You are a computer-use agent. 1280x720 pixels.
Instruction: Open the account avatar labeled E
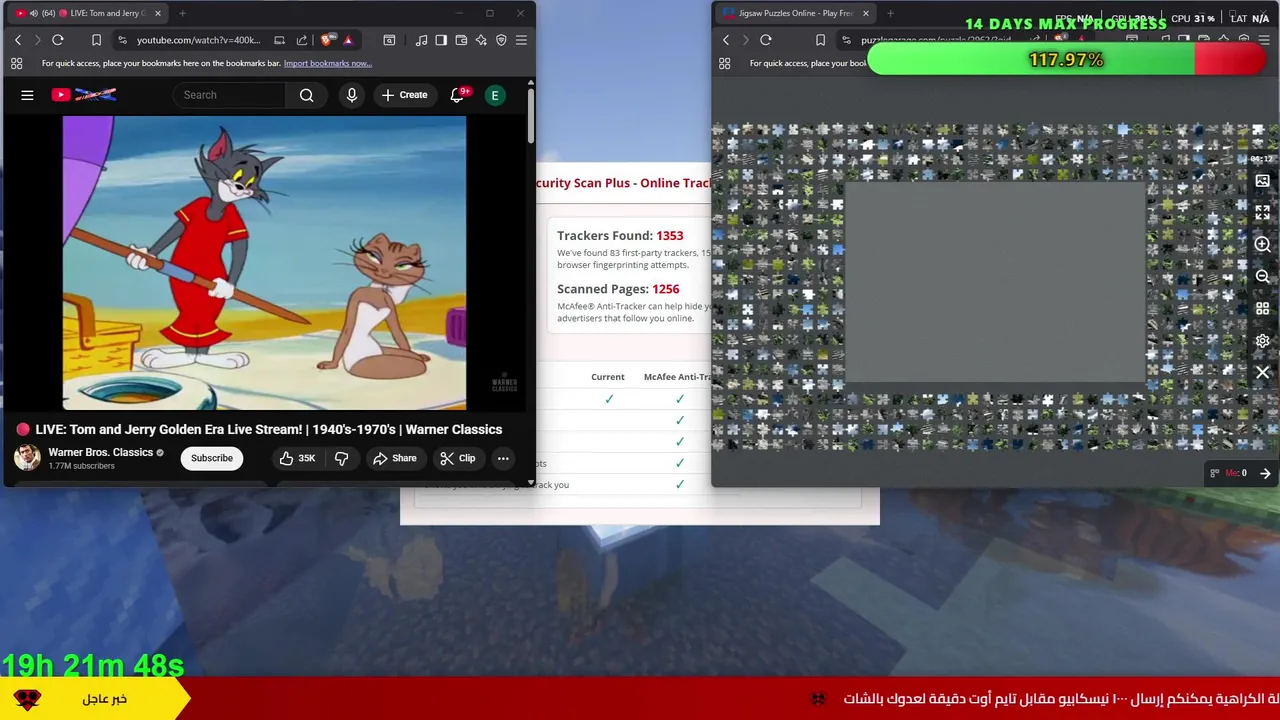coord(494,95)
